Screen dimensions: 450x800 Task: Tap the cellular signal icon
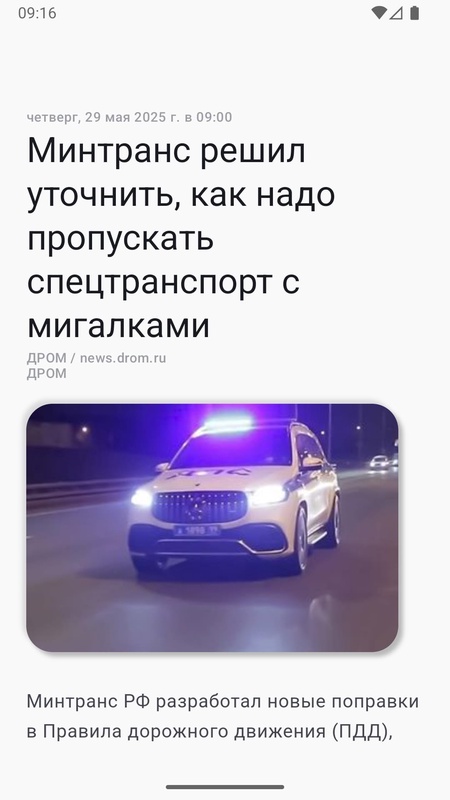(x=396, y=13)
